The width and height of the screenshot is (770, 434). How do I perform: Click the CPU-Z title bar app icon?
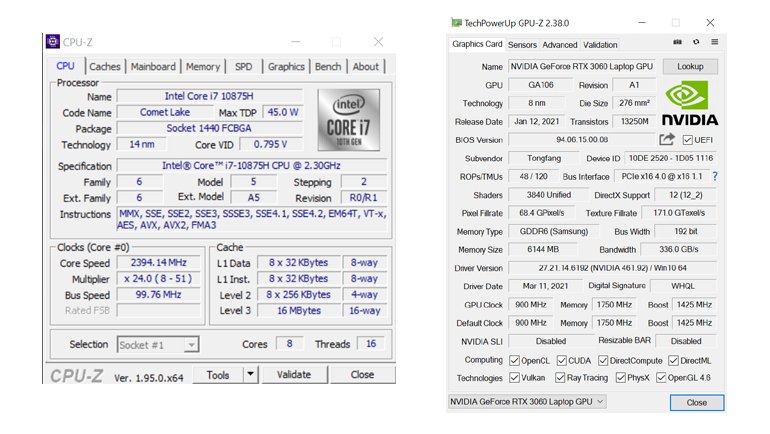(x=53, y=42)
